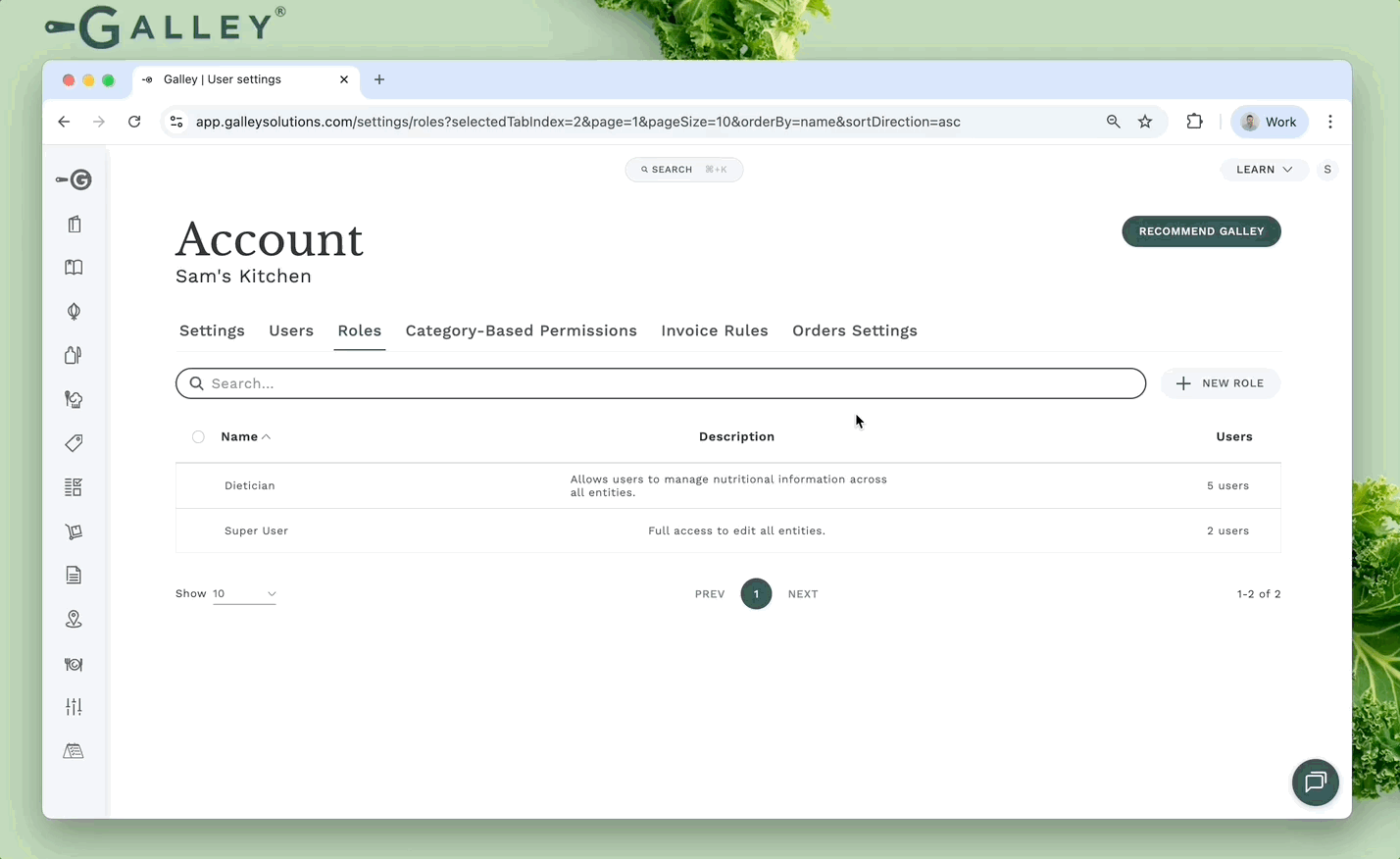Open the Super User role row
The width and height of the screenshot is (1400, 859).
pyautogui.click(x=728, y=531)
